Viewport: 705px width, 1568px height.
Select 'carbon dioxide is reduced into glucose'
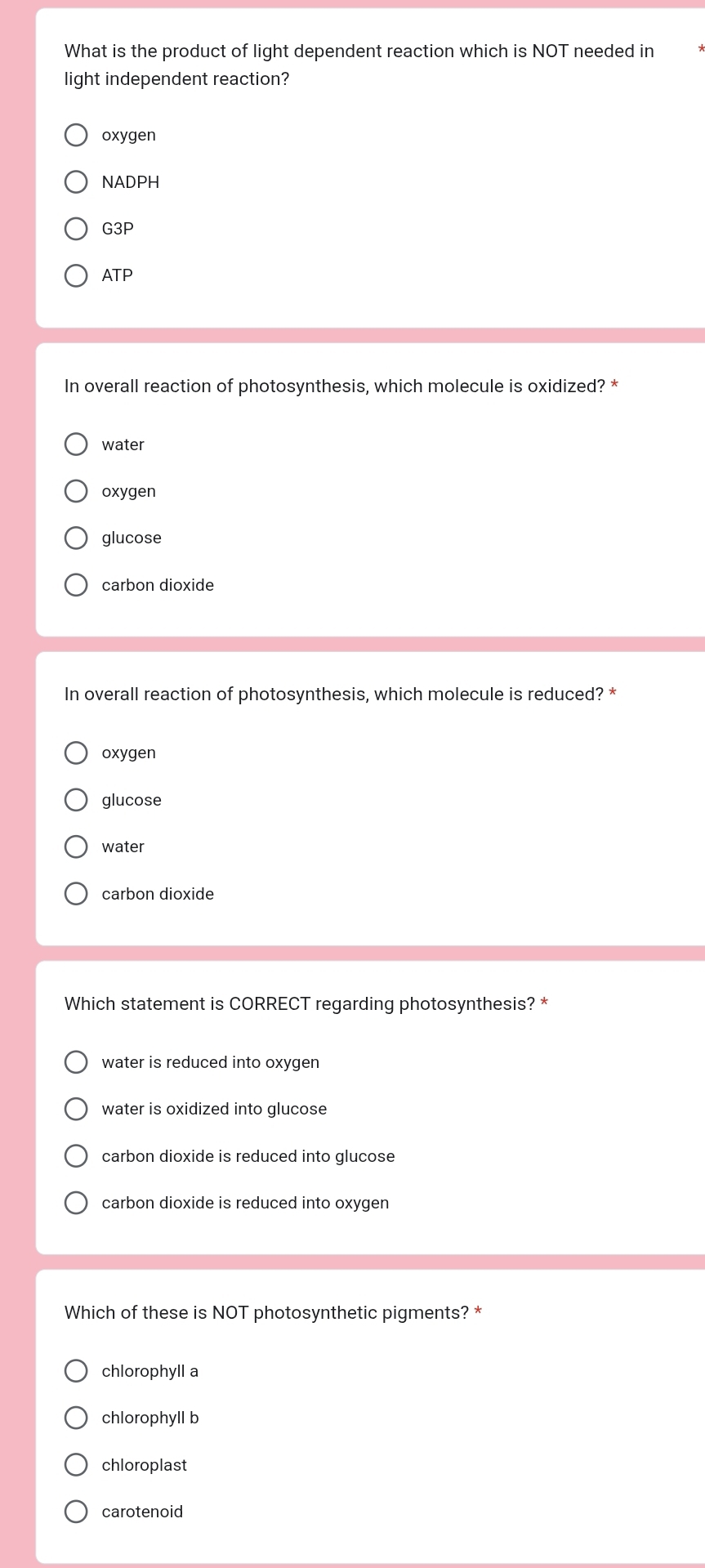pyautogui.click(x=76, y=1155)
